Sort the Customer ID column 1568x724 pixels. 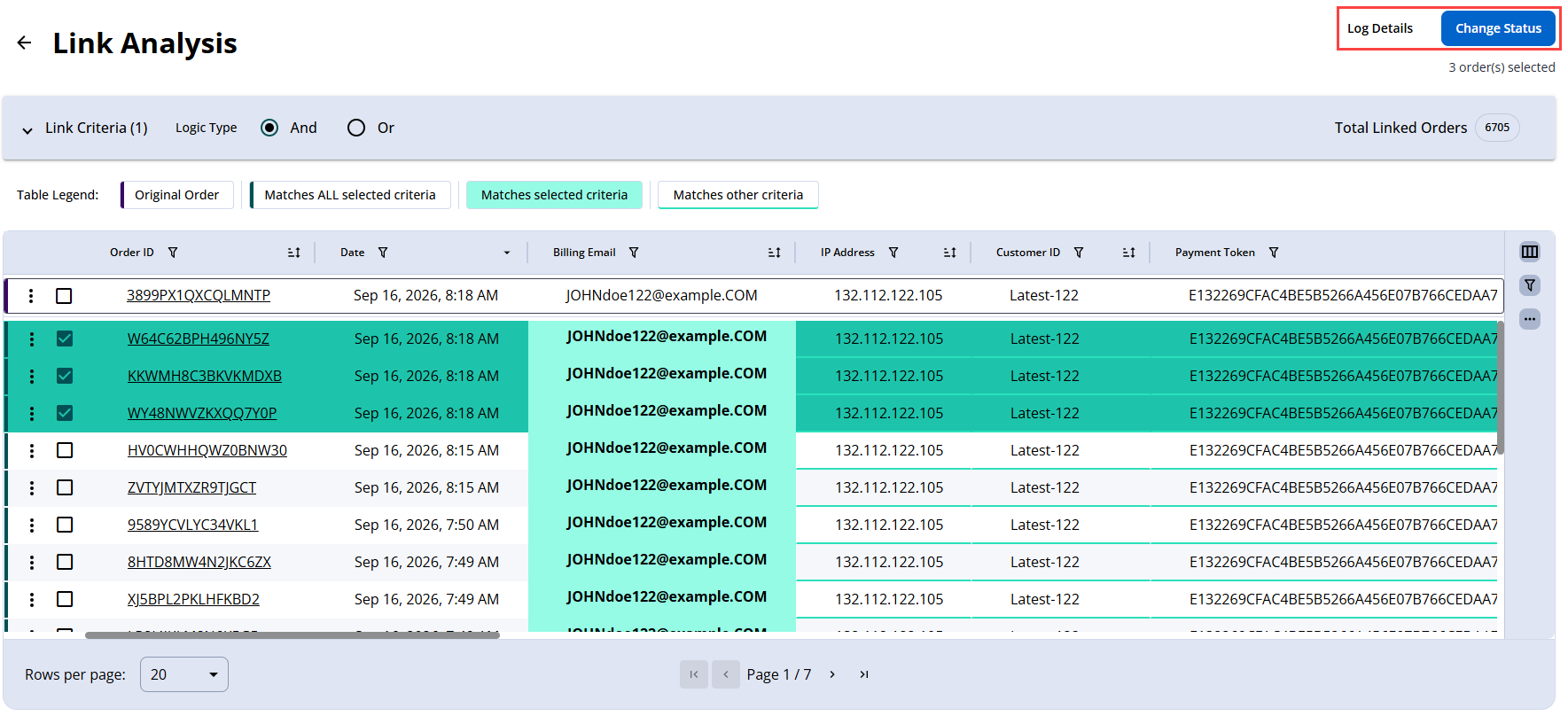click(1129, 253)
